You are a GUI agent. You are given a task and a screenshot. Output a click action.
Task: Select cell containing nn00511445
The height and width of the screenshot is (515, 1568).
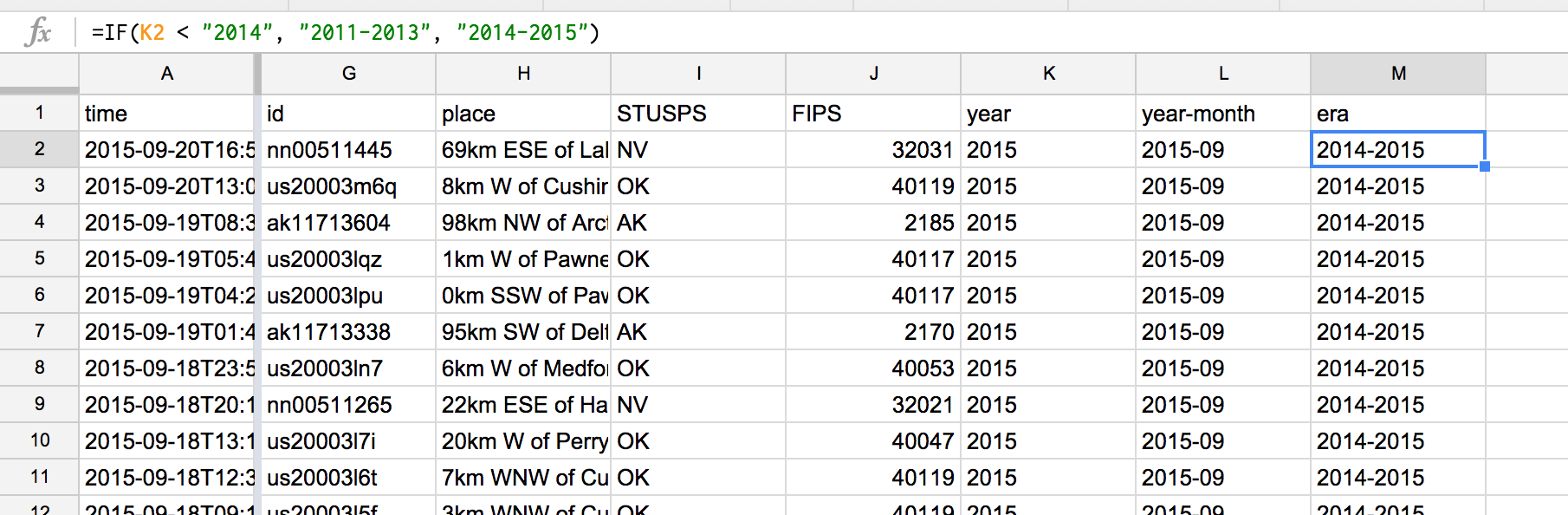coord(348,150)
